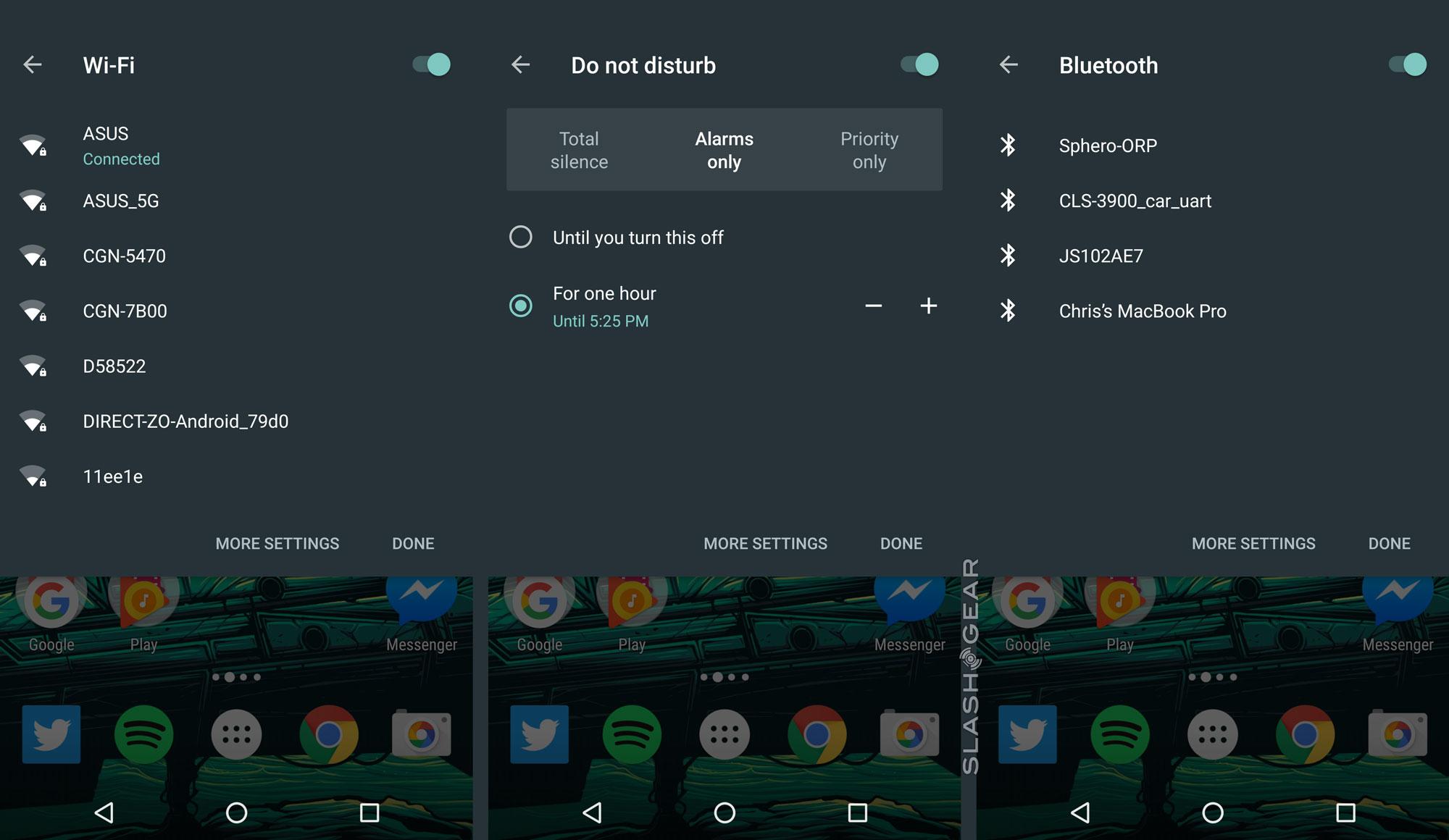The height and width of the screenshot is (840, 1449).
Task: Choose the ASUS_5G network
Action: [x=236, y=201]
